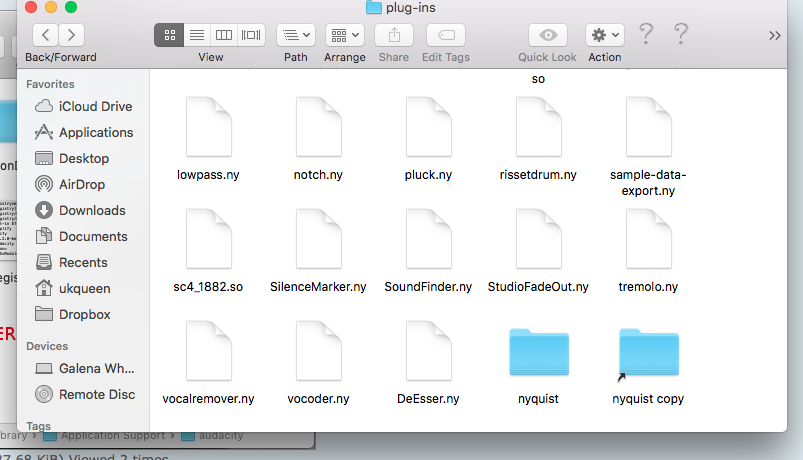Open the Arrange dropdown menu
This screenshot has width=803, height=460.
click(x=344, y=35)
